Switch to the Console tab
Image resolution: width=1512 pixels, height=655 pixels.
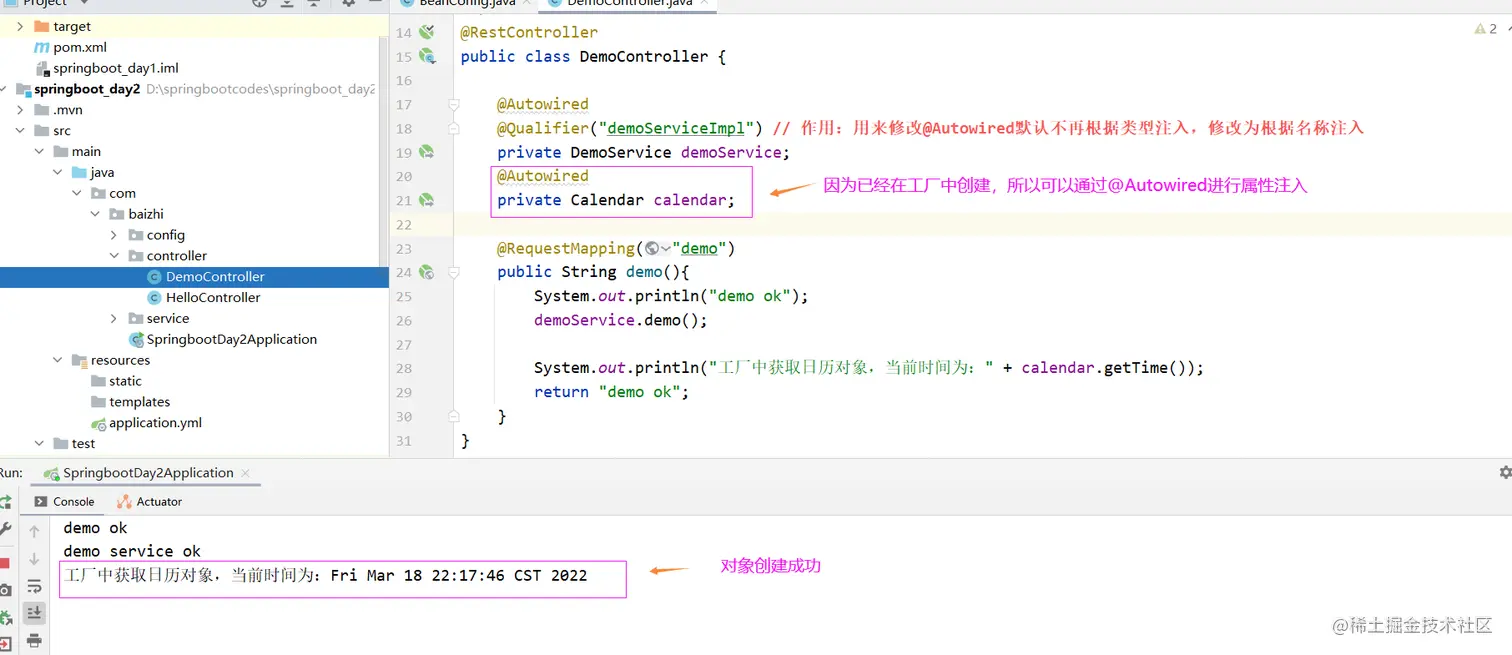(64, 502)
